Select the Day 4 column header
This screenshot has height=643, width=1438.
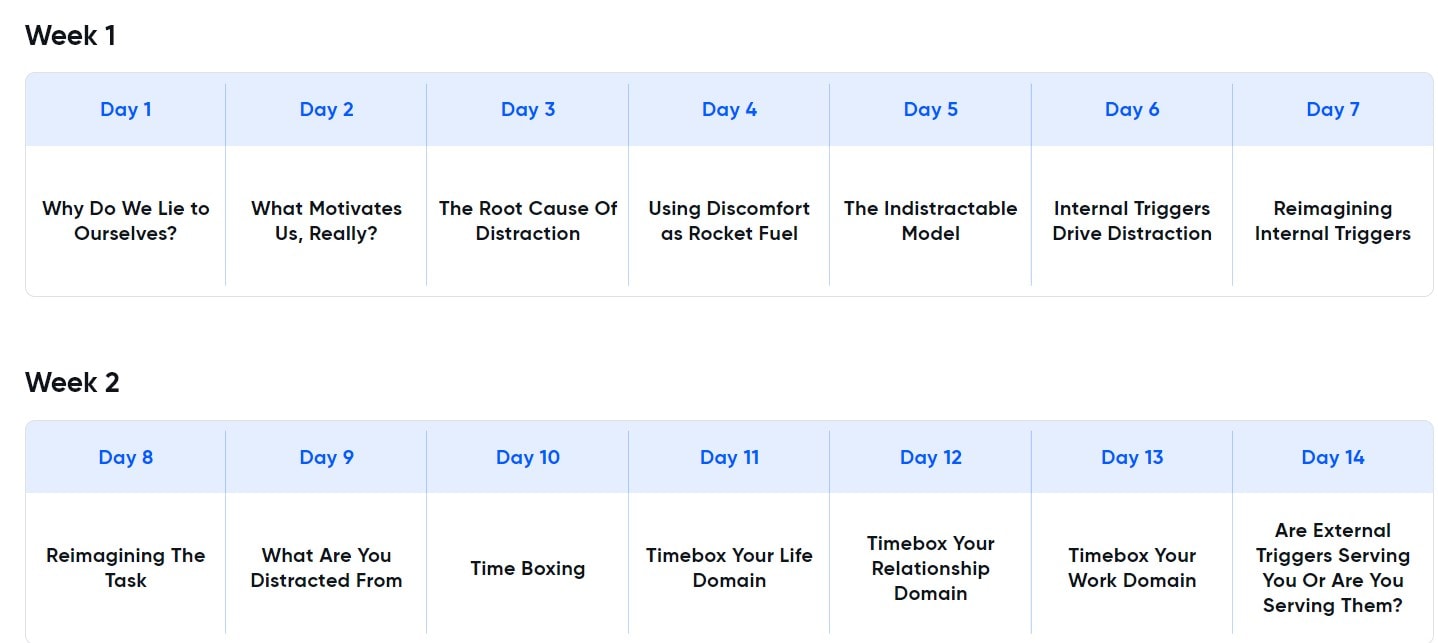(729, 110)
